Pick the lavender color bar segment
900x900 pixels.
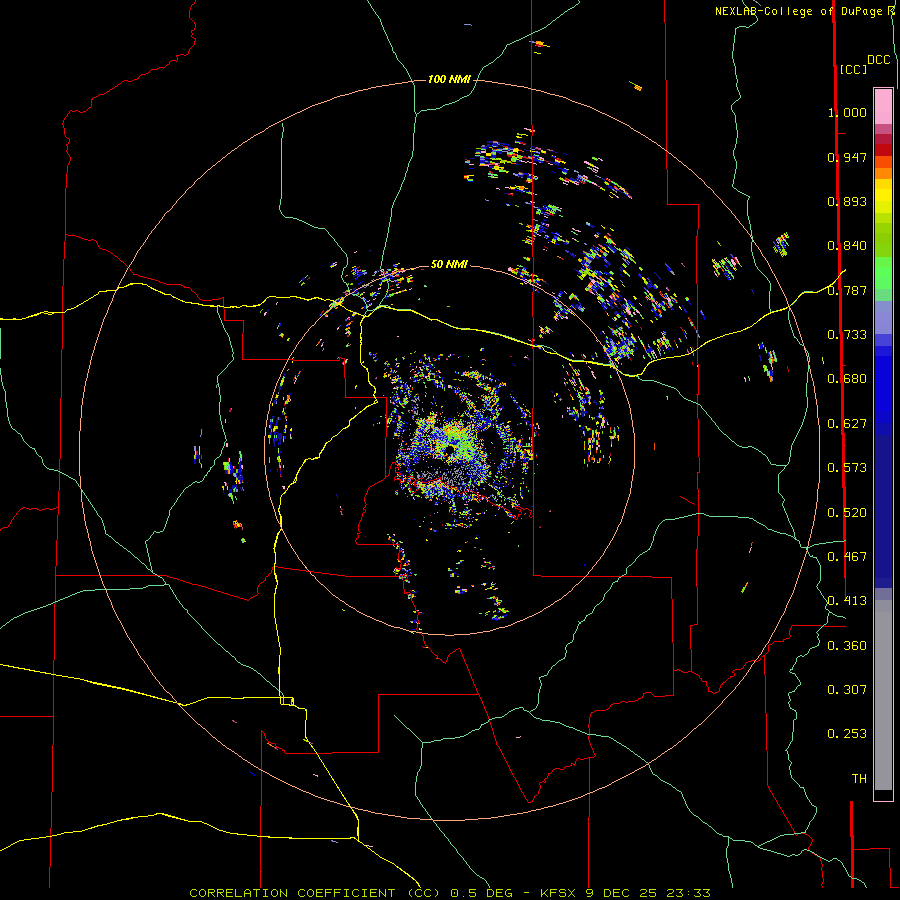click(x=883, y=317)
